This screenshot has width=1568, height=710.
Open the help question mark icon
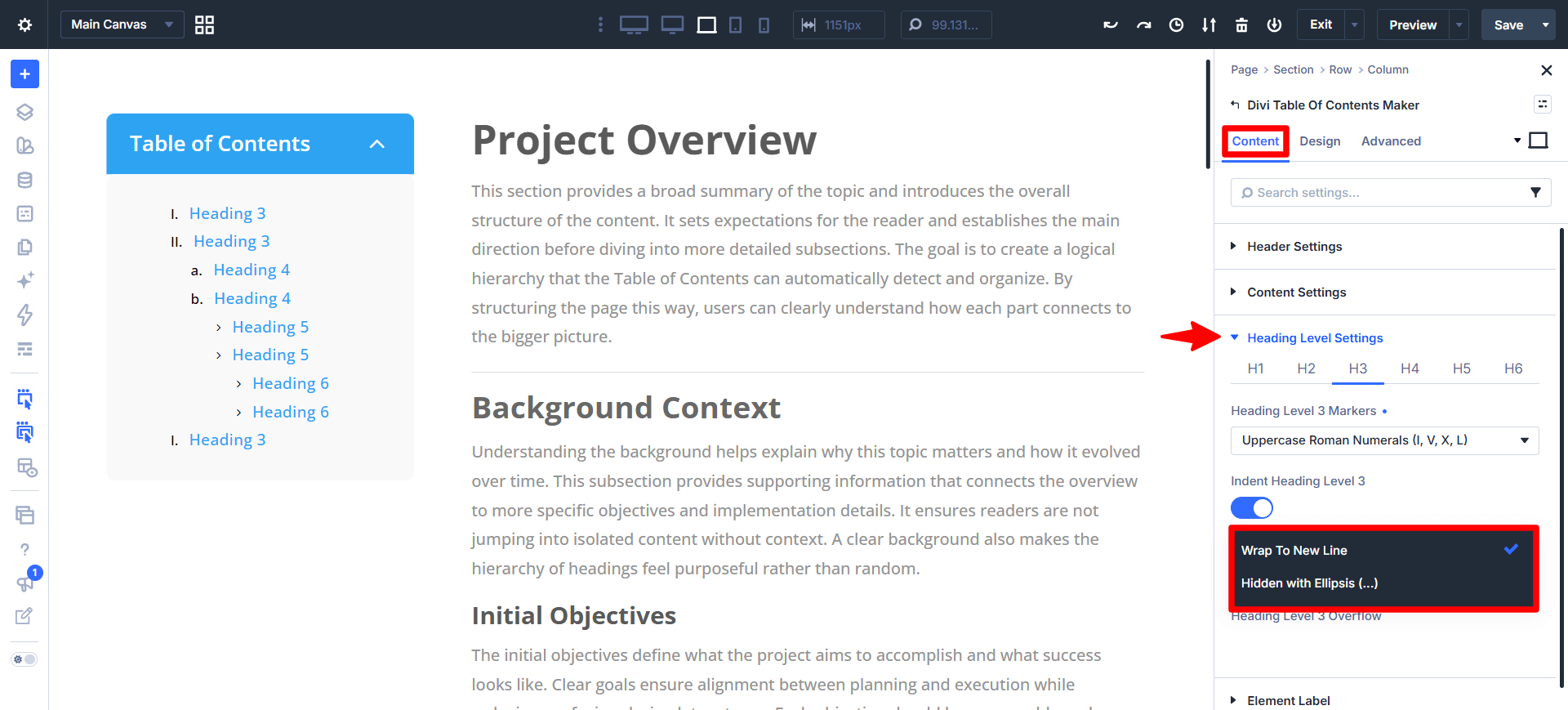24,549
